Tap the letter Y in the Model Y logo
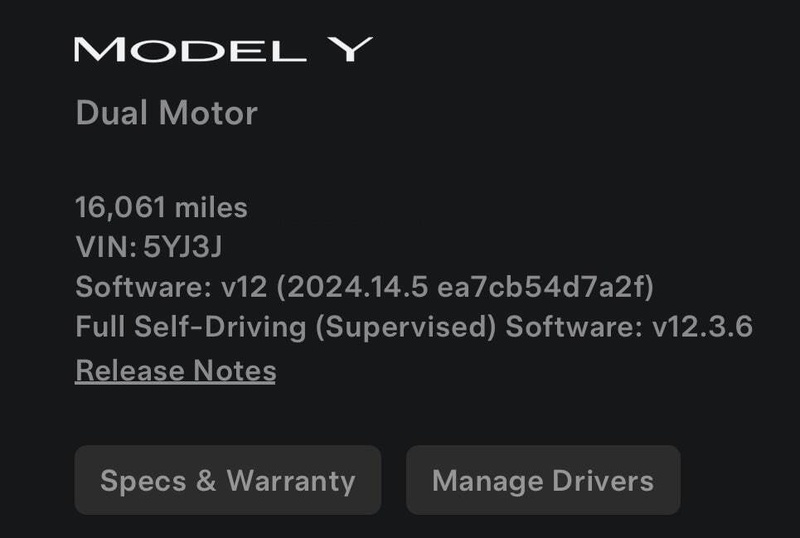 click(x=350, y=50)
